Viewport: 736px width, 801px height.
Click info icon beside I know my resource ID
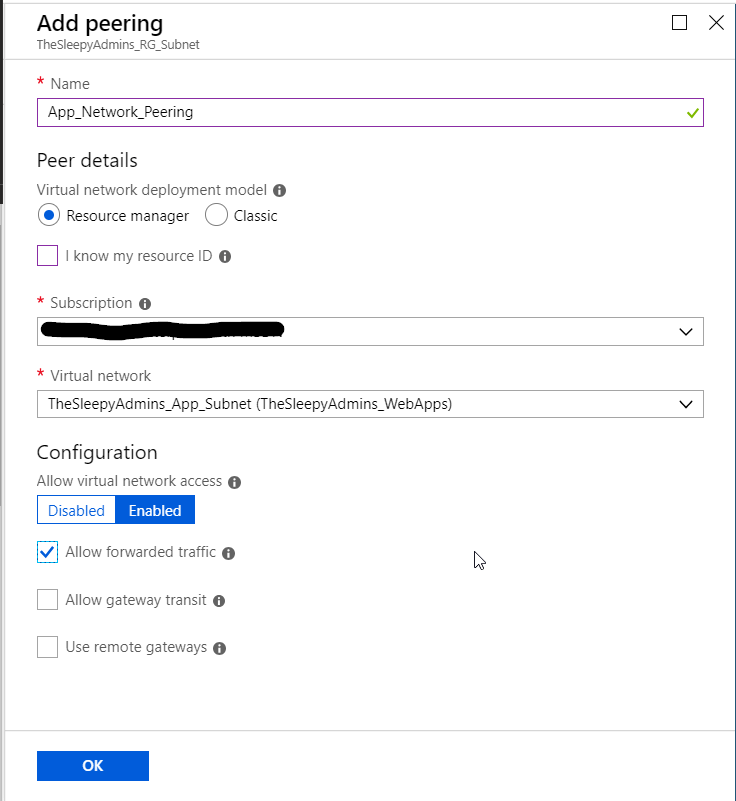pyautogui.click(x=225, y=257)
